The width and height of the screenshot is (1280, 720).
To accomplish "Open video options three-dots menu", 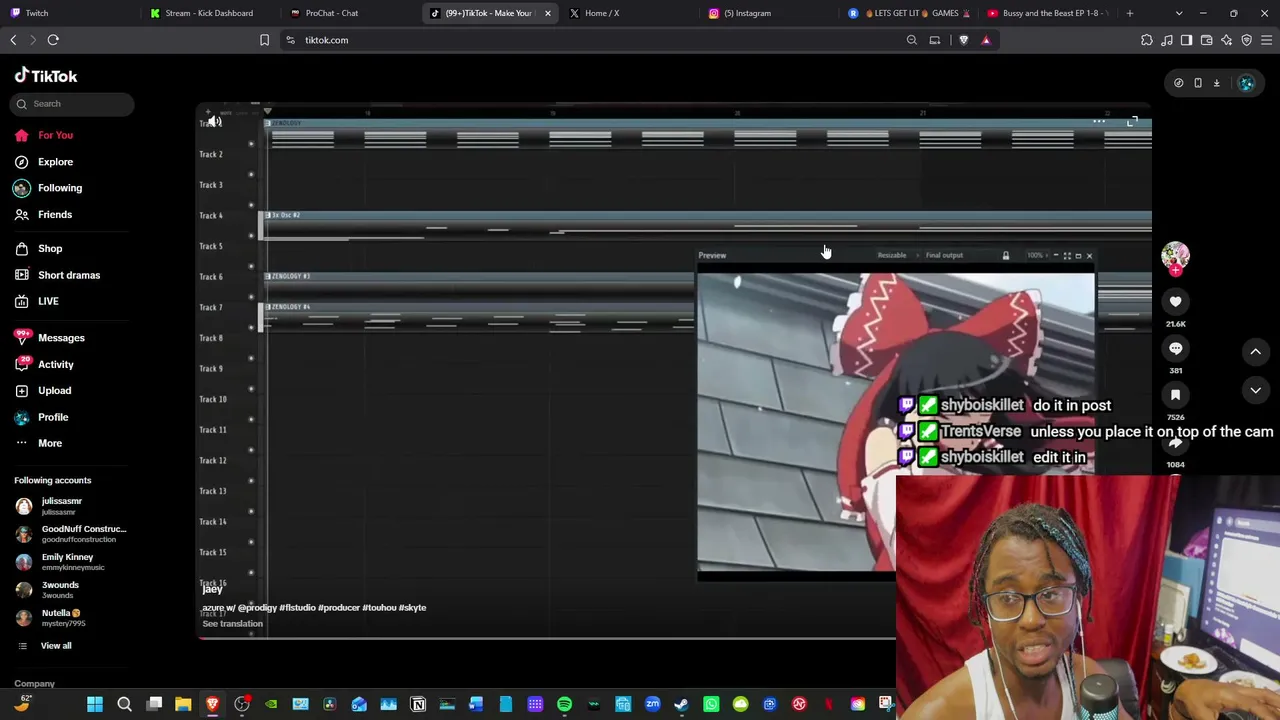I will (x=1099, y=122).
